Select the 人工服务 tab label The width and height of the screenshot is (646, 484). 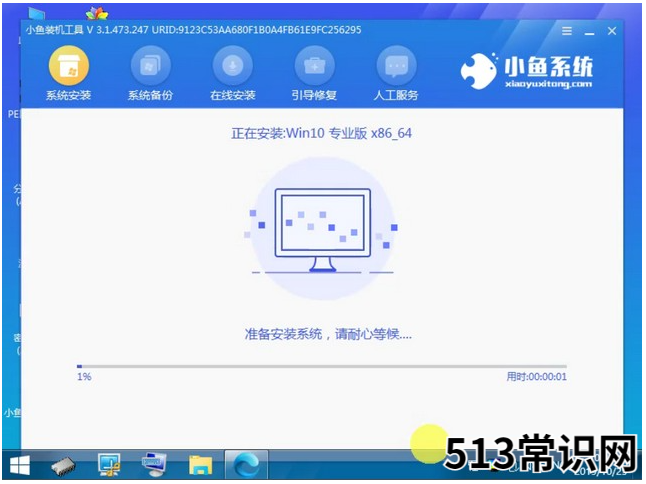[x=396, y=96]
